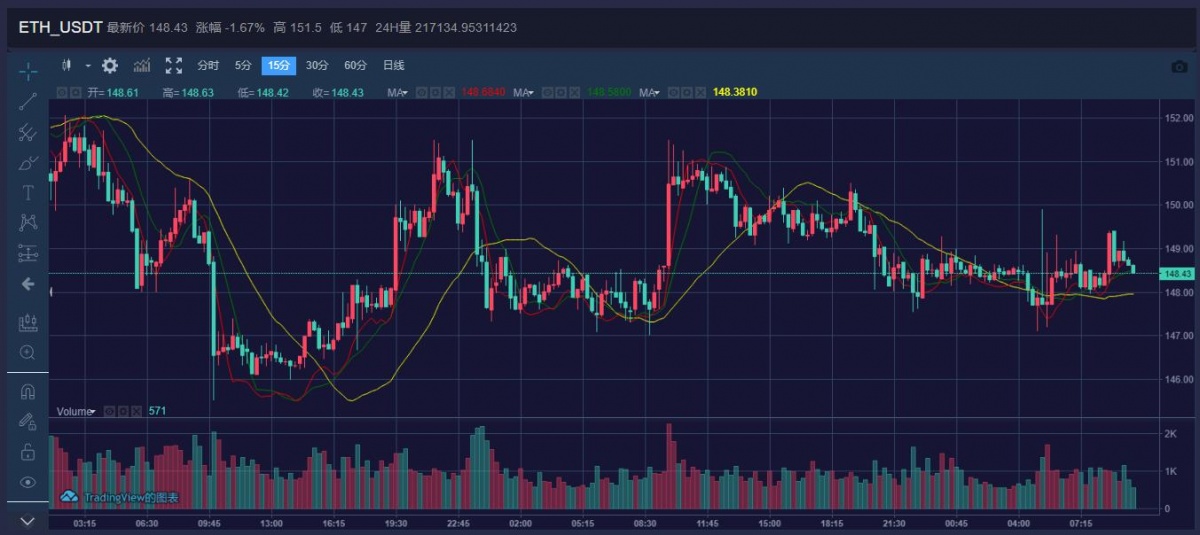Image resolution: width=1200 pixels, height=535 pixels.
Task: Click the 涨幅 -1.67% change readout
Action: tap(230, 27)
